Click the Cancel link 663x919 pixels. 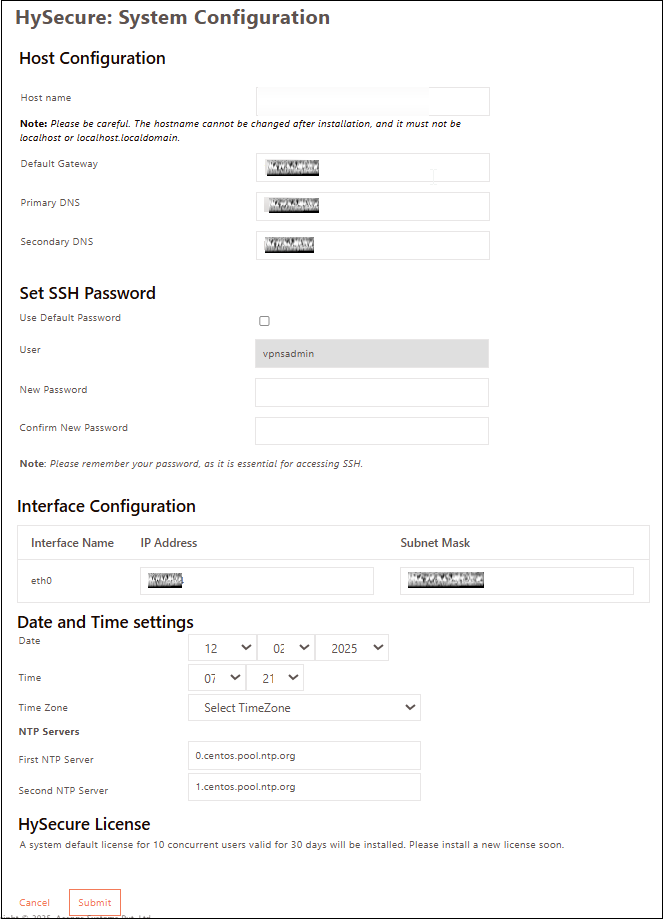point(34,903)
